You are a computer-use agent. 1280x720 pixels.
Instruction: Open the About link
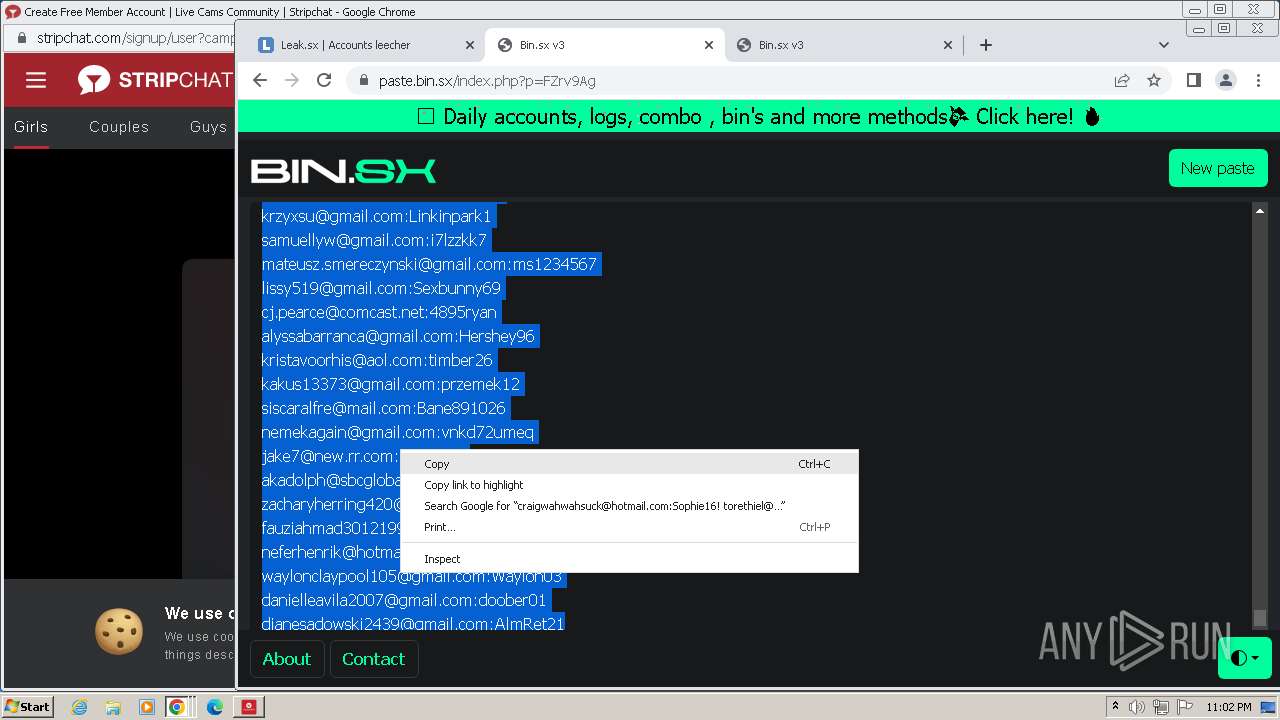click(287, 659)
